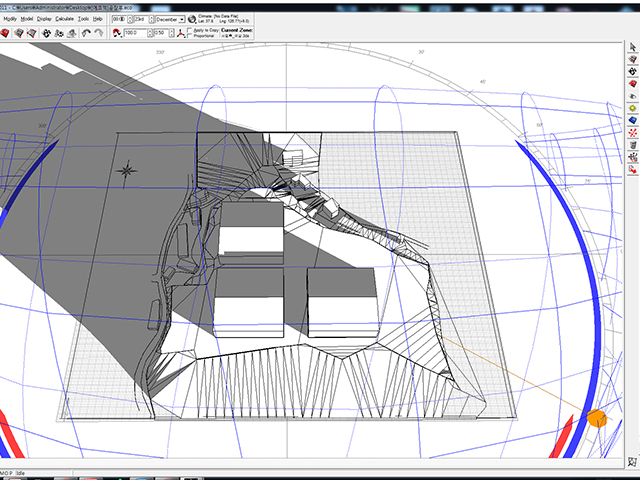Screen dimensions: 640x480
Task: Click the red XYZ axis origin icon
Action: (x=180, y=33)
